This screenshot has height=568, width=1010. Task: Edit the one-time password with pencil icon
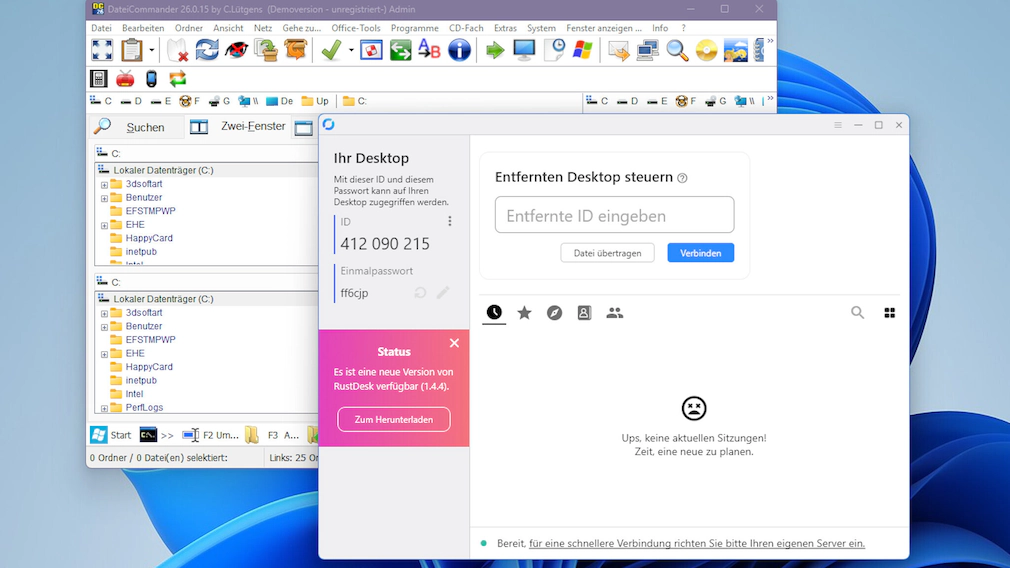coord(443,293)
